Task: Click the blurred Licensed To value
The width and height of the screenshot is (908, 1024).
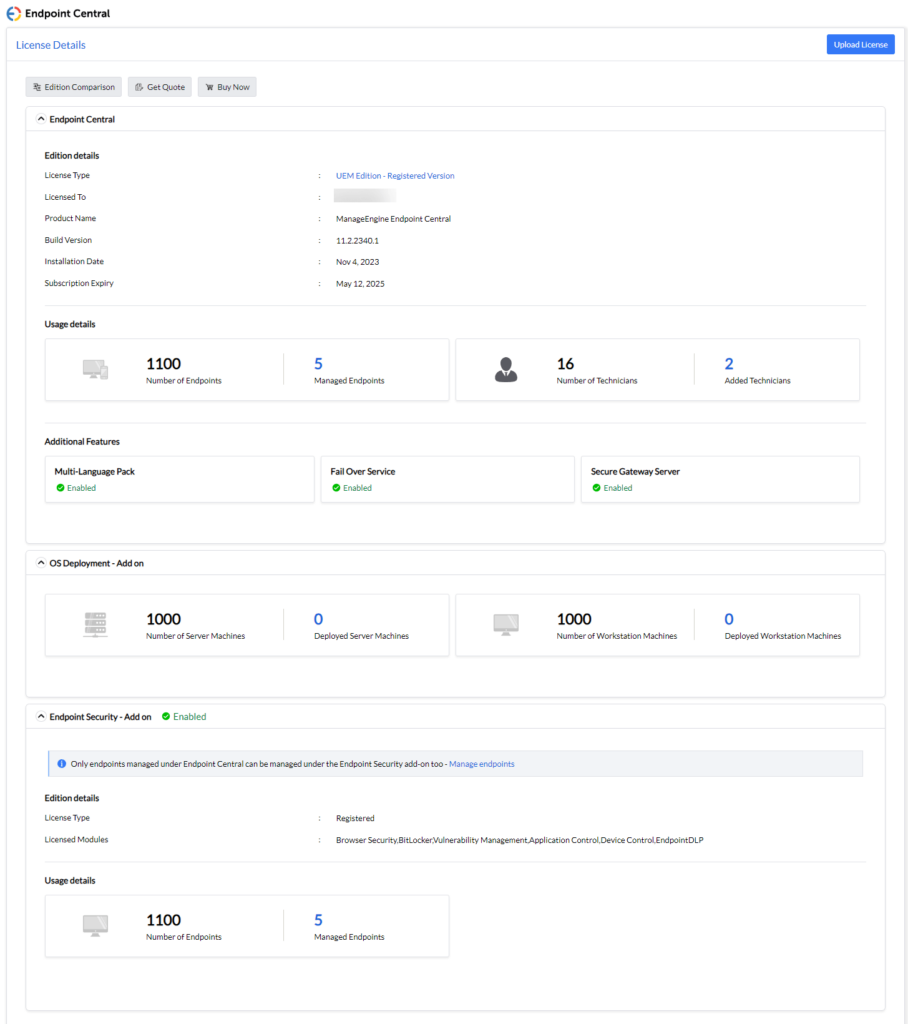Action: [365, 195]
